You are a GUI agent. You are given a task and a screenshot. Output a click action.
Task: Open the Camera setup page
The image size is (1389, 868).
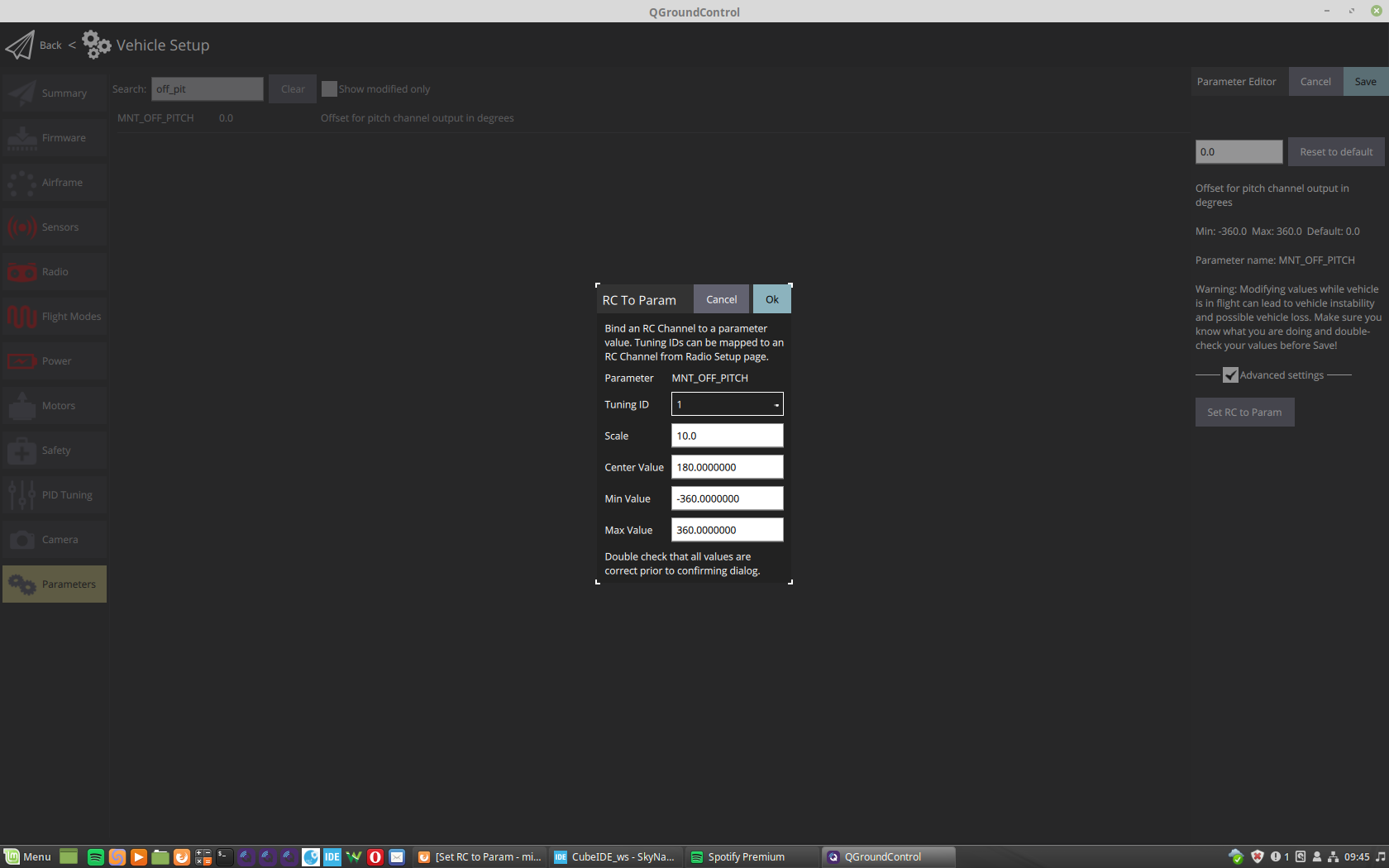55,539
